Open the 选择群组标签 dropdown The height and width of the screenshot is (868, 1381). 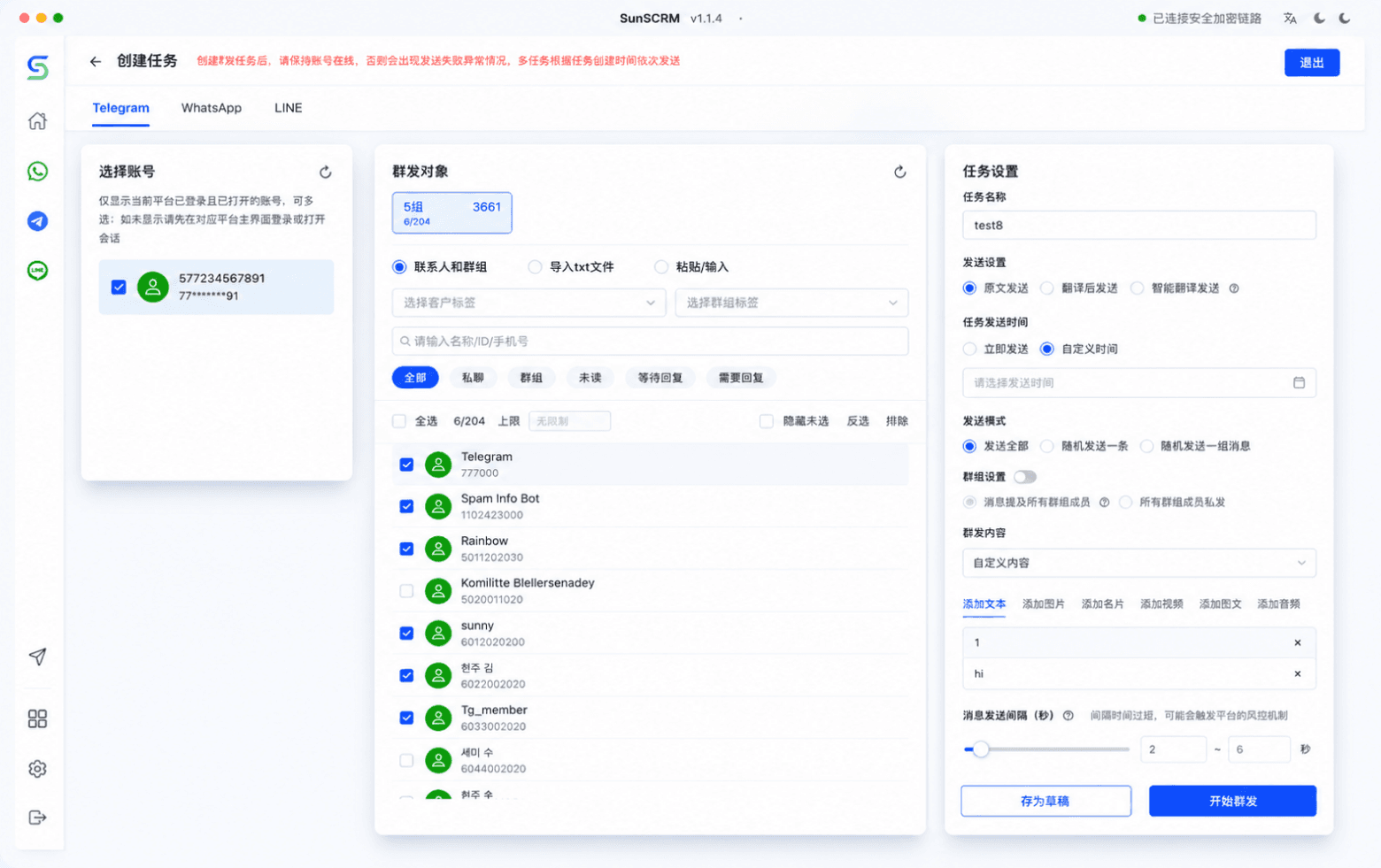tap(791, 303)
